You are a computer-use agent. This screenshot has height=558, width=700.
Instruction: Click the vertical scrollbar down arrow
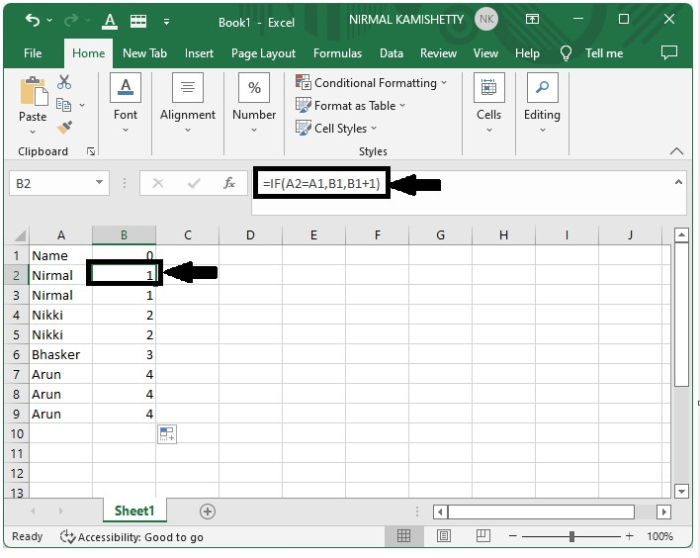[x=681, y=491]
